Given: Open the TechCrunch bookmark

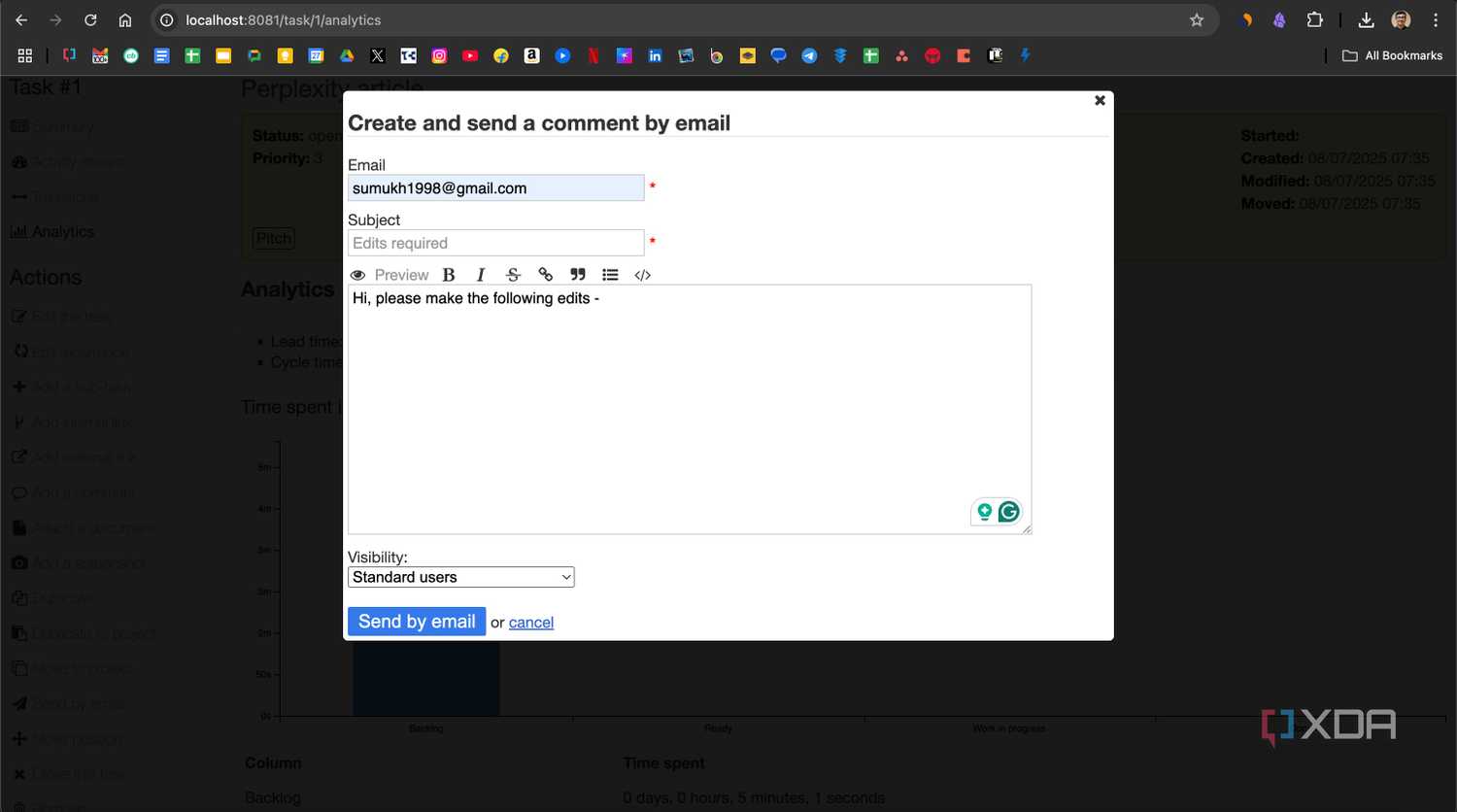Looking at the screenshot, I should point(408,55).
